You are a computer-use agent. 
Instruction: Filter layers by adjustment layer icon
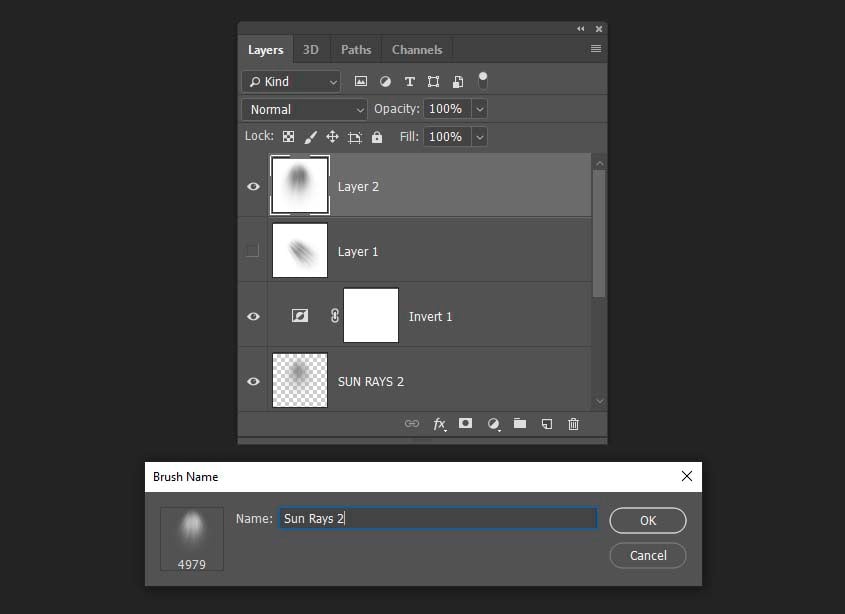[385, 82]
